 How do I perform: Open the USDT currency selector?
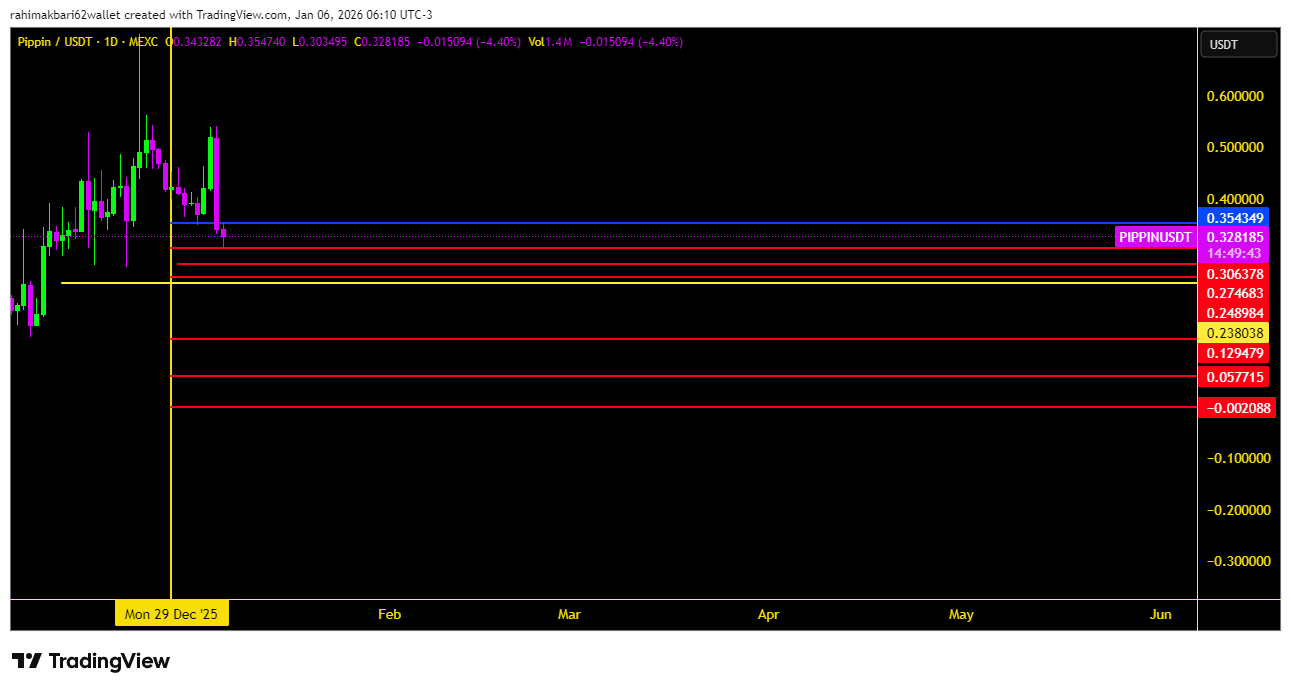(x=1239, y=45)
